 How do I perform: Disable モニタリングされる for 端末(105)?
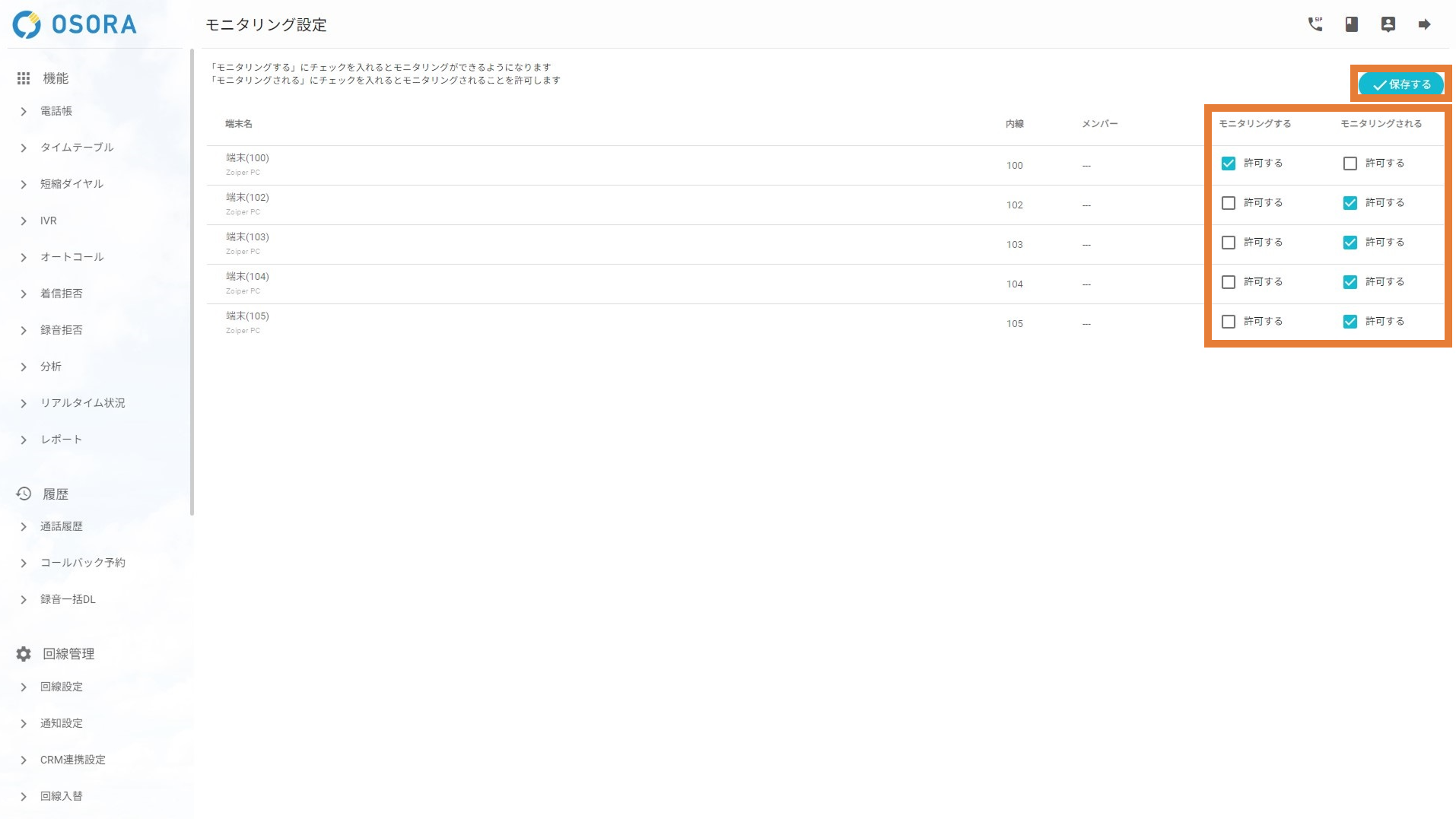(1350, 322)
